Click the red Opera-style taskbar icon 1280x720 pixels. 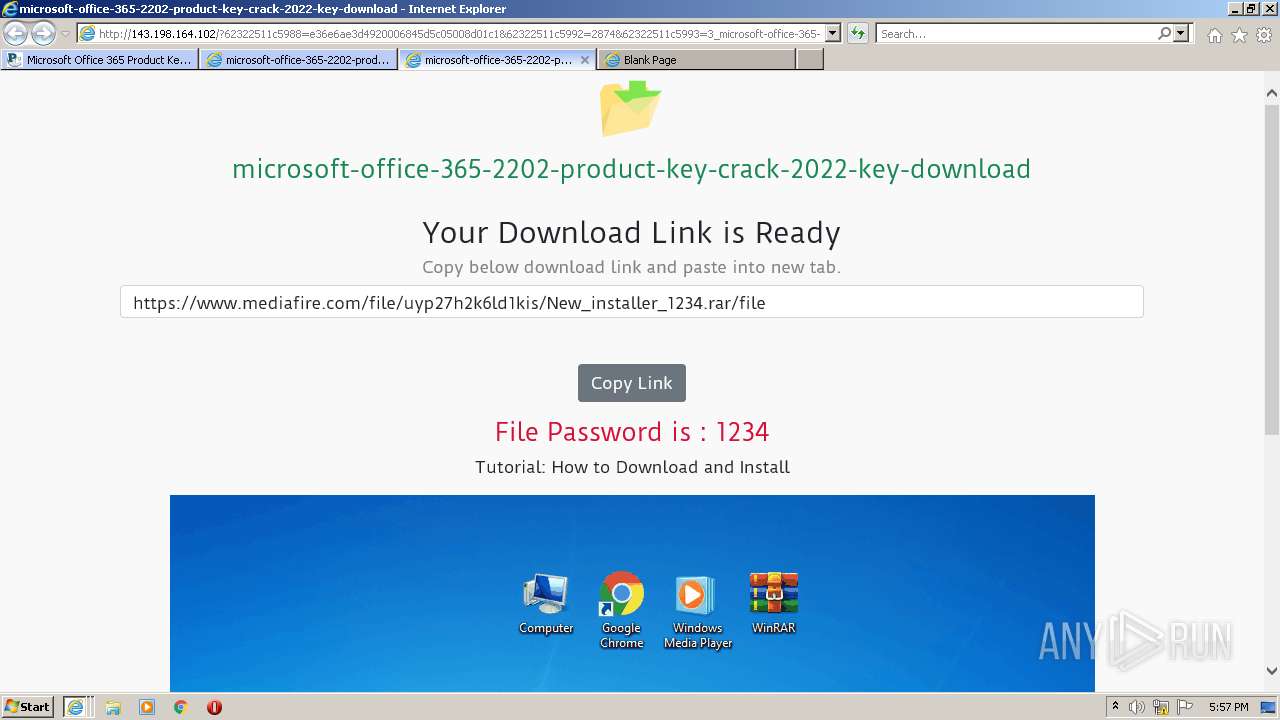tap(214, 707)
